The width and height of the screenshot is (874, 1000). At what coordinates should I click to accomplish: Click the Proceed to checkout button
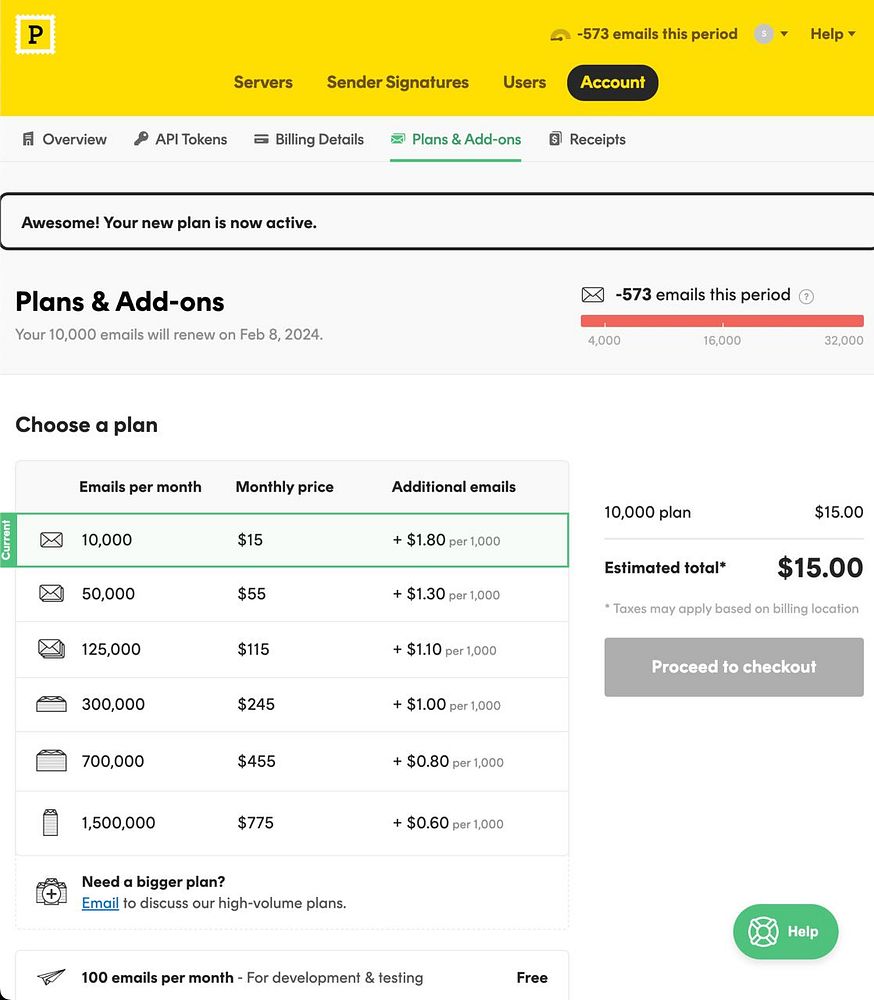[x=733, y=667]
